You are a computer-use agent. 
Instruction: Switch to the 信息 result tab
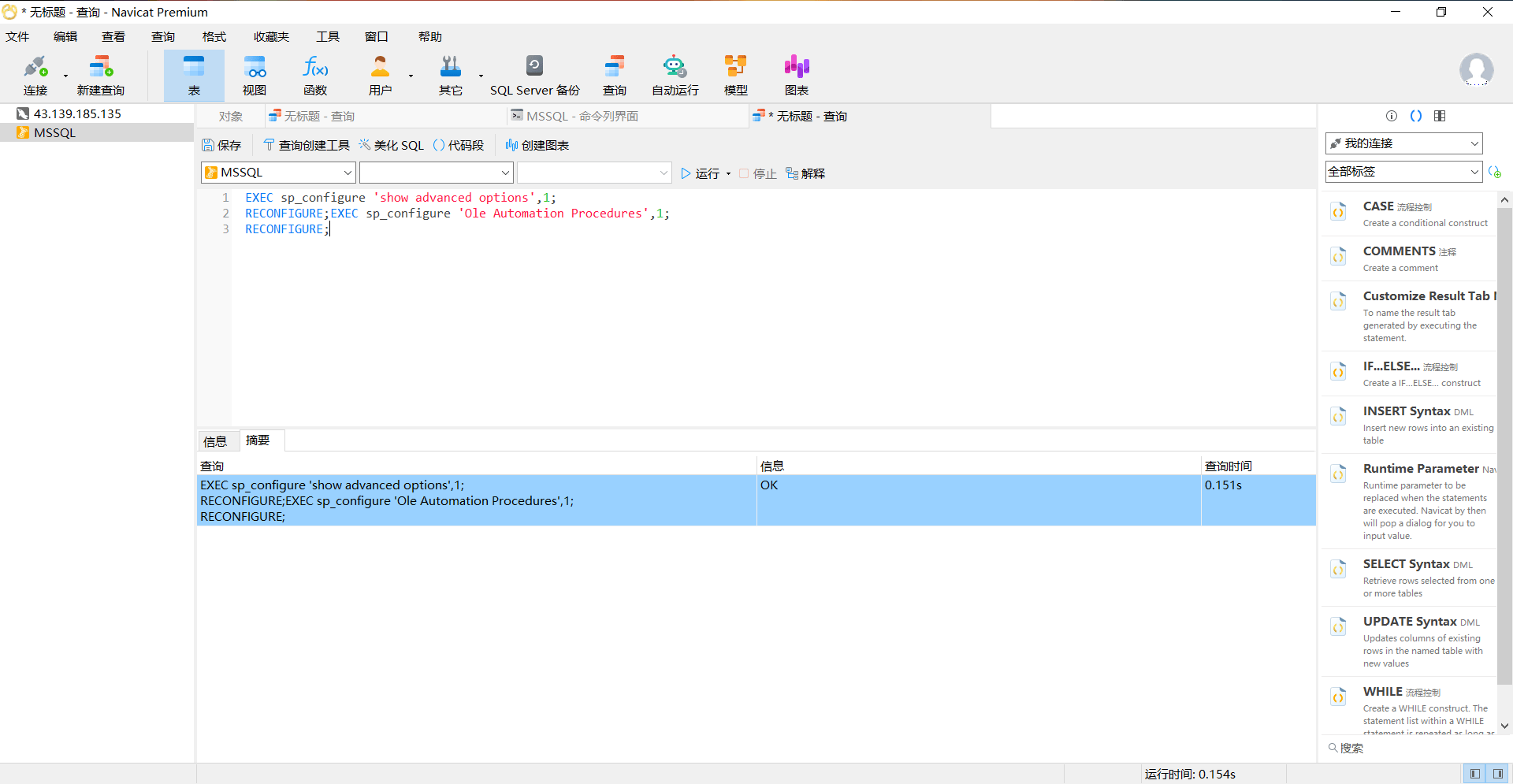point(215,441)
